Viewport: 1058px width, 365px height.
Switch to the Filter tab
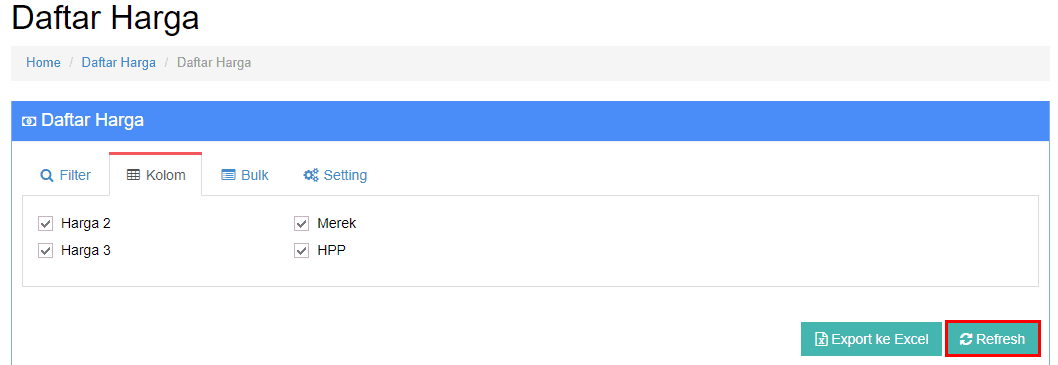[x=65, y=175]
